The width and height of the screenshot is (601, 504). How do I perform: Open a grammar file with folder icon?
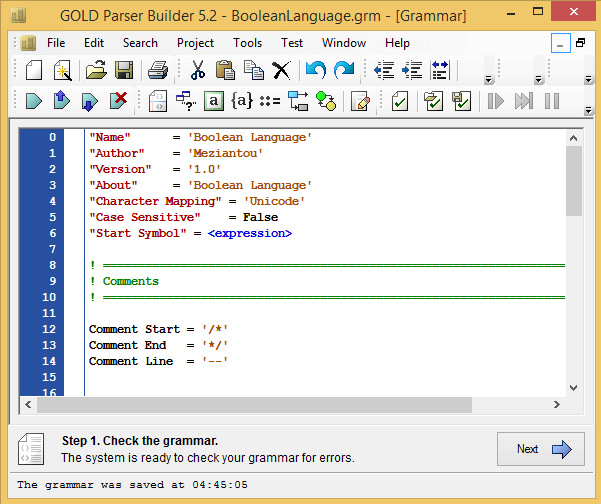coord(95,70)
